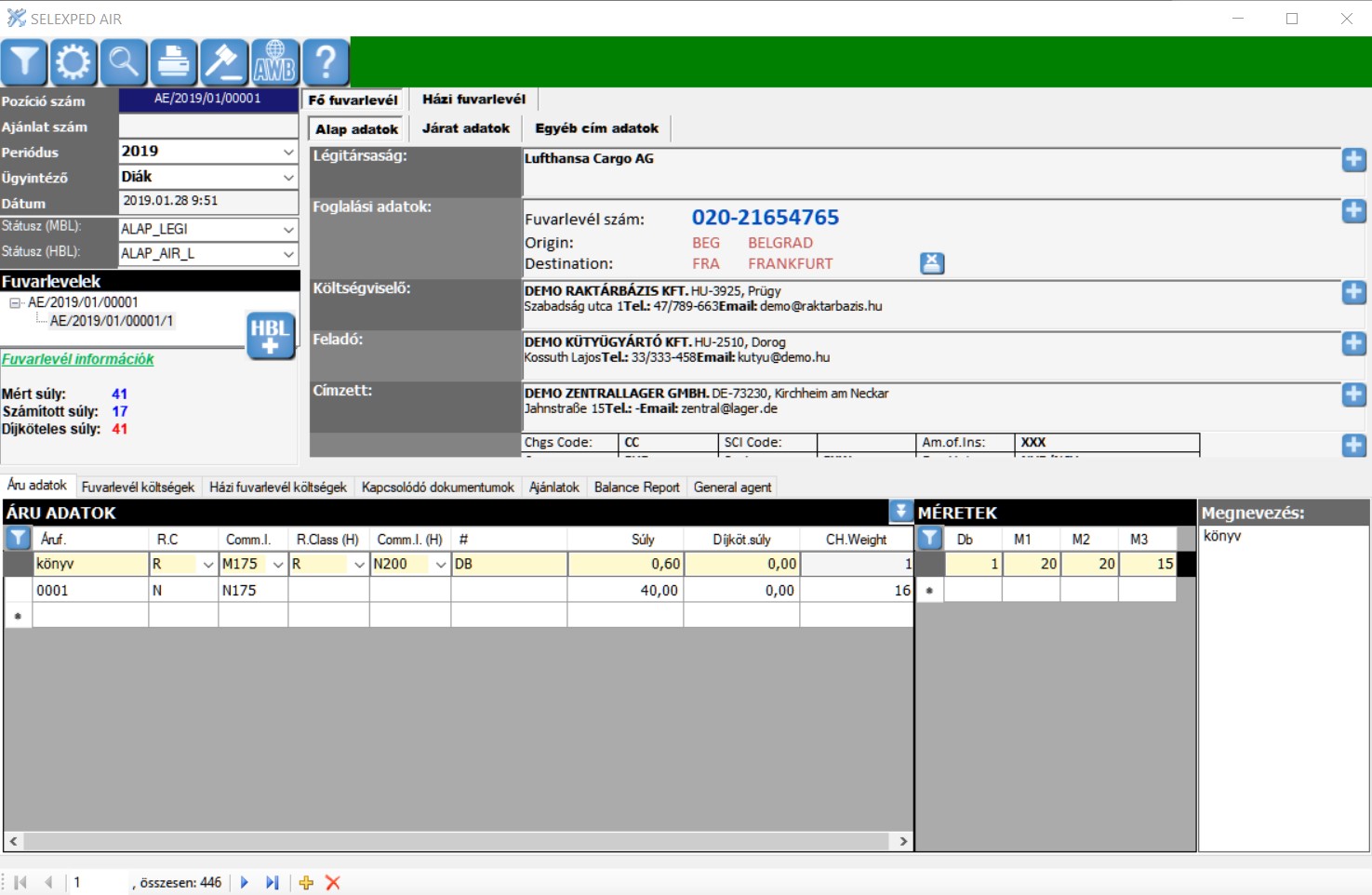Image resolution: width=1372 pixels, height=895 pixels.
Task: Open help with the question mark icon
Action: click(326, 62)
